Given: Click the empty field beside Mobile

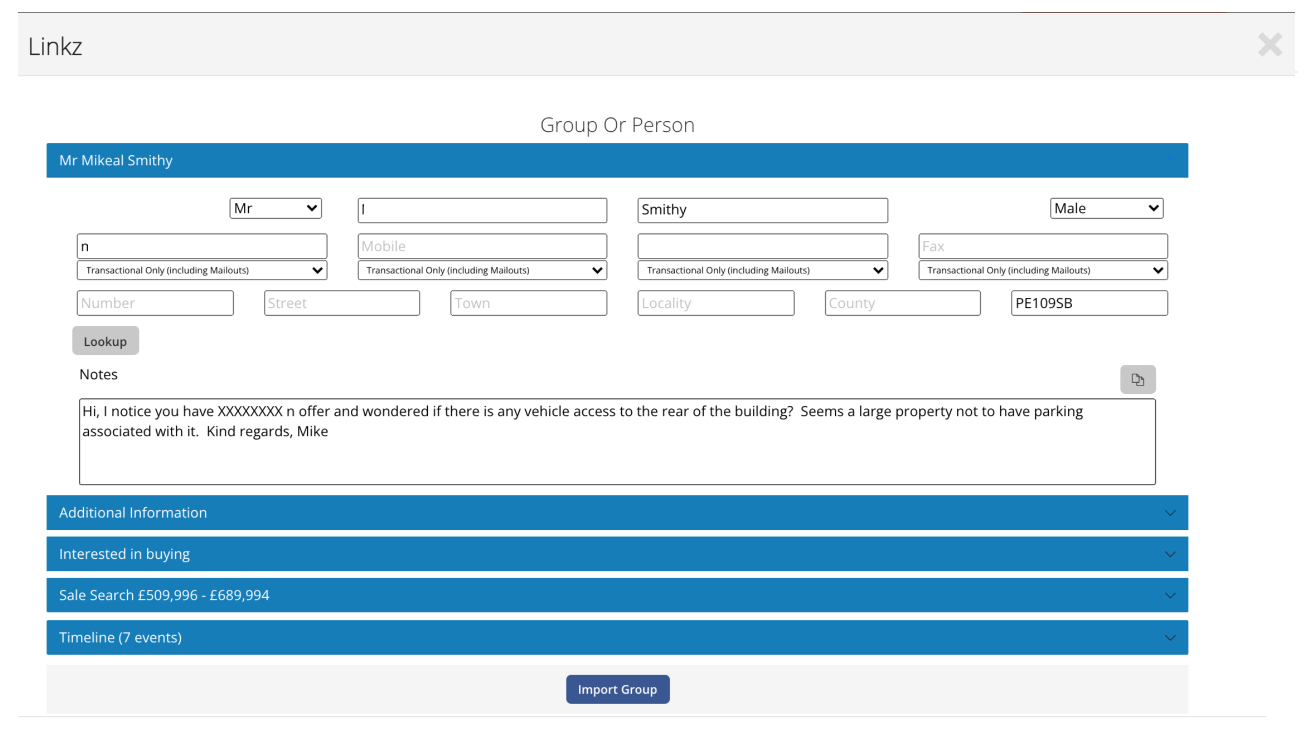Looking at the screenshot, I should pyautogui.click(x=763, y=246).
